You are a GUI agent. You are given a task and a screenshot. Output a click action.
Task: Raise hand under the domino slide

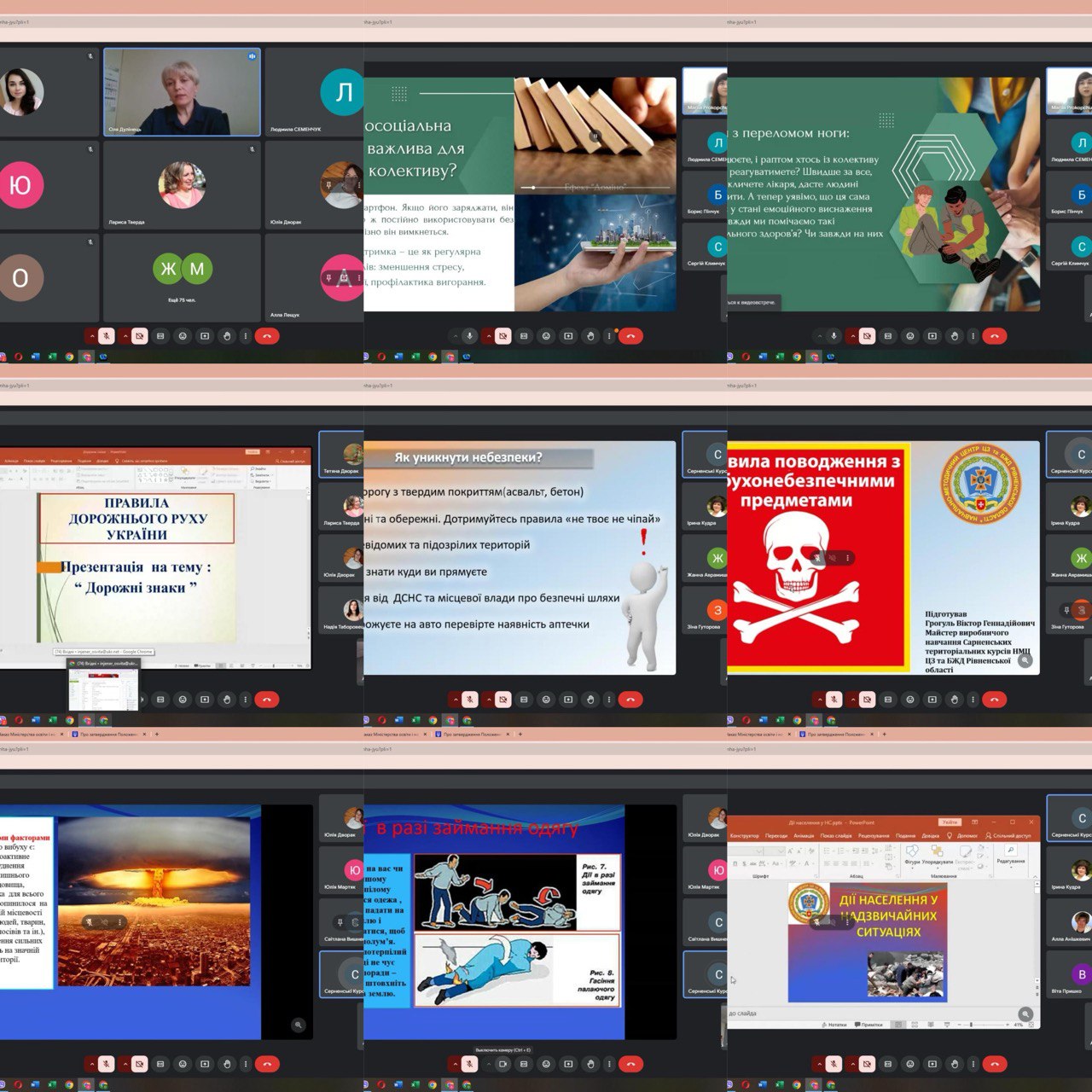coord(590,336)
